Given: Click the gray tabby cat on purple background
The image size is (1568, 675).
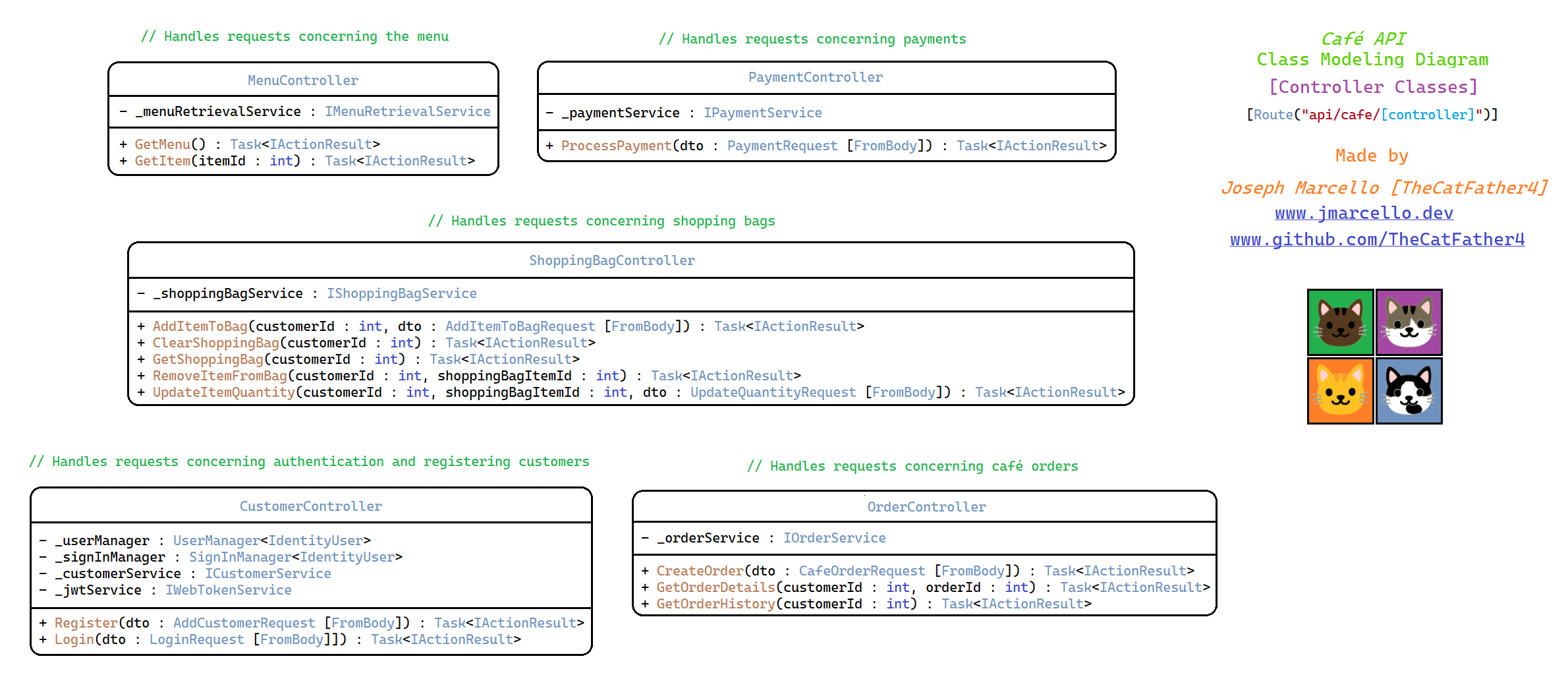Looking at the screenshot, I should (x=1409, y=322).
